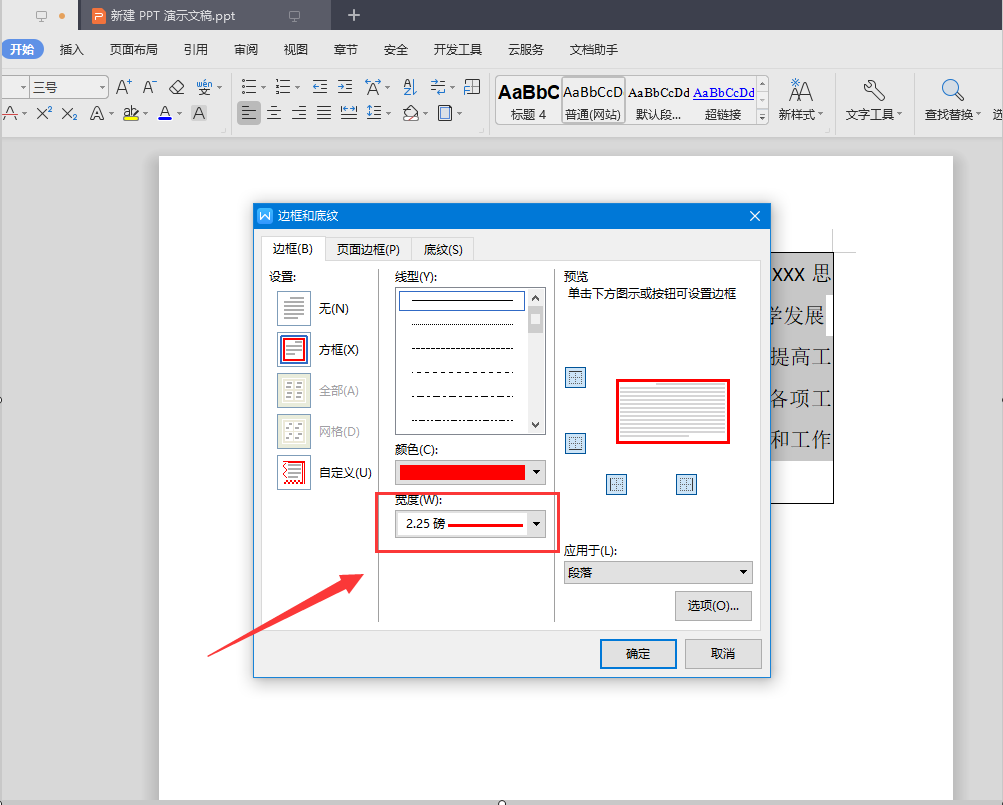The height and width of the screenshot is (805, 1003).
Task: Click the red color swatch under 颜色
Action: pos(462,472)
